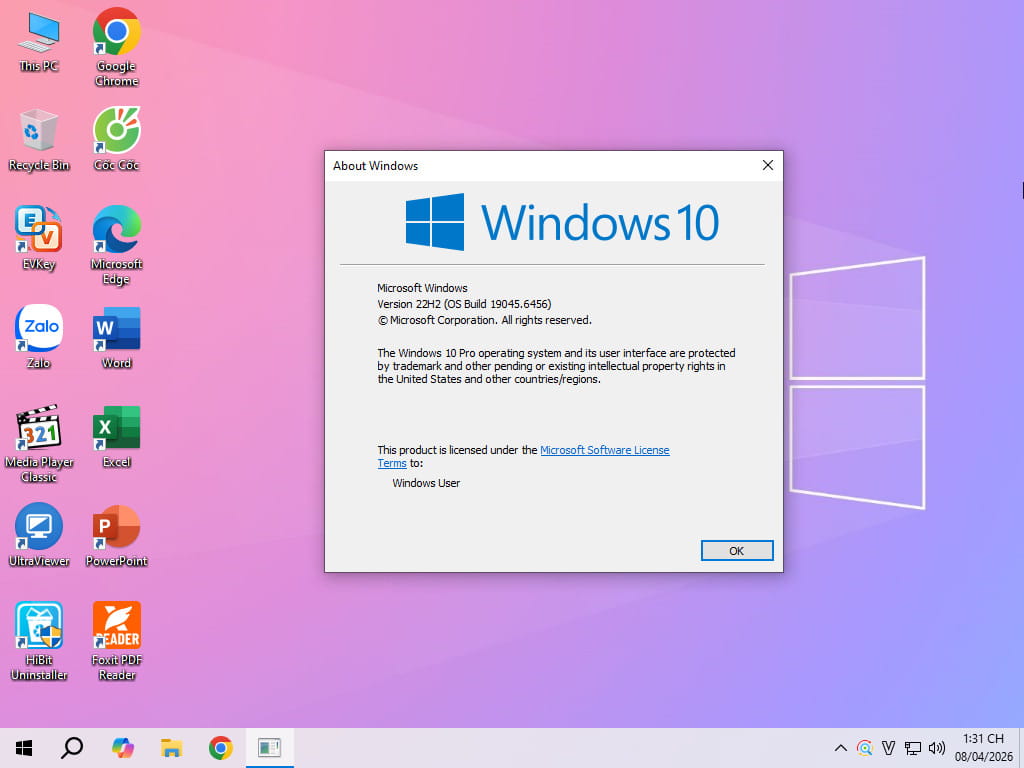Click the Microsoft Corporation copyright line
This screenshot has width=1024, height=768.
(485, 321)
